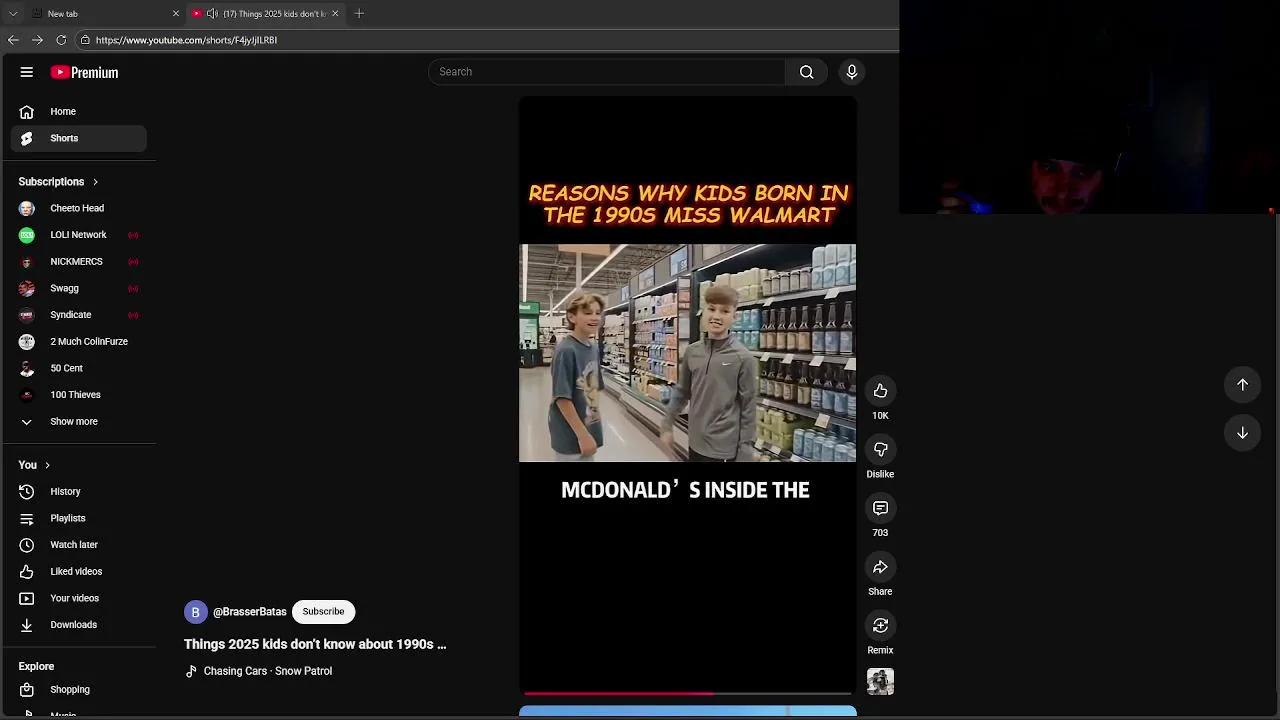Open the tab search dropdown arrow
This screenshot has width=1280, height=720.
(13, 14)
